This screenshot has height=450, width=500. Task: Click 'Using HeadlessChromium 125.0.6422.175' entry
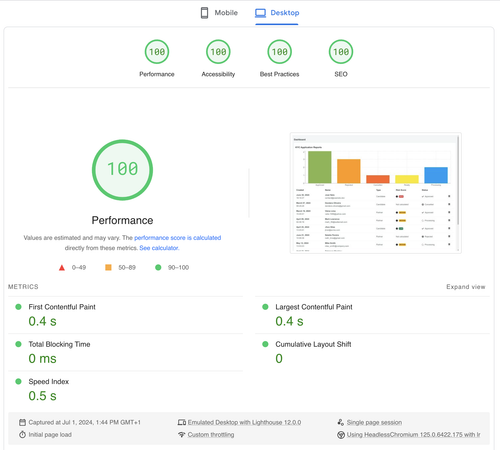point(413,435)
